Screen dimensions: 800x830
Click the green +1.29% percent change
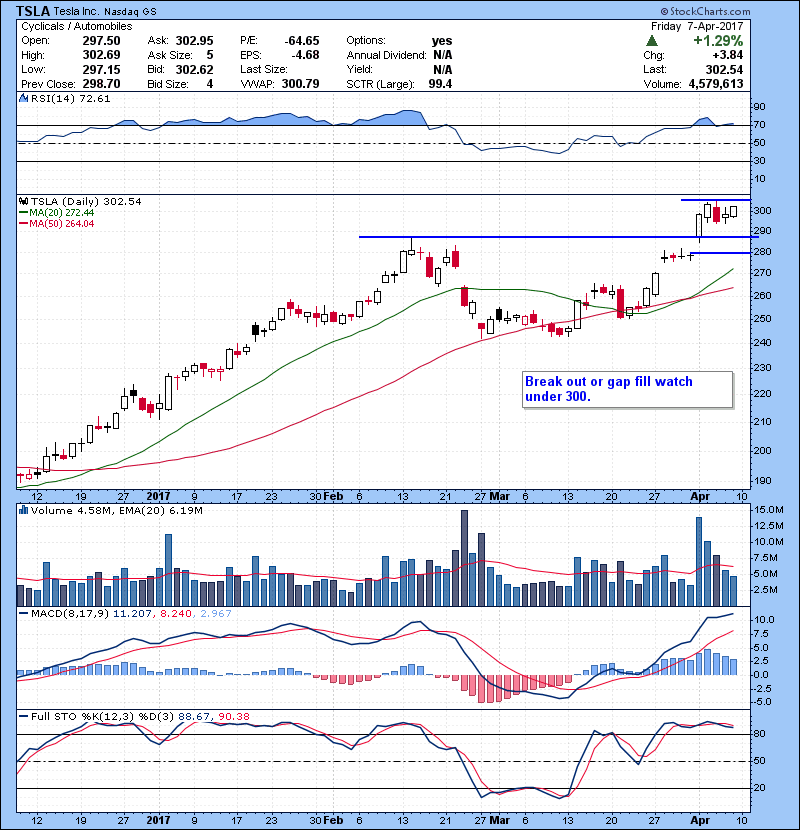point(718,41)
